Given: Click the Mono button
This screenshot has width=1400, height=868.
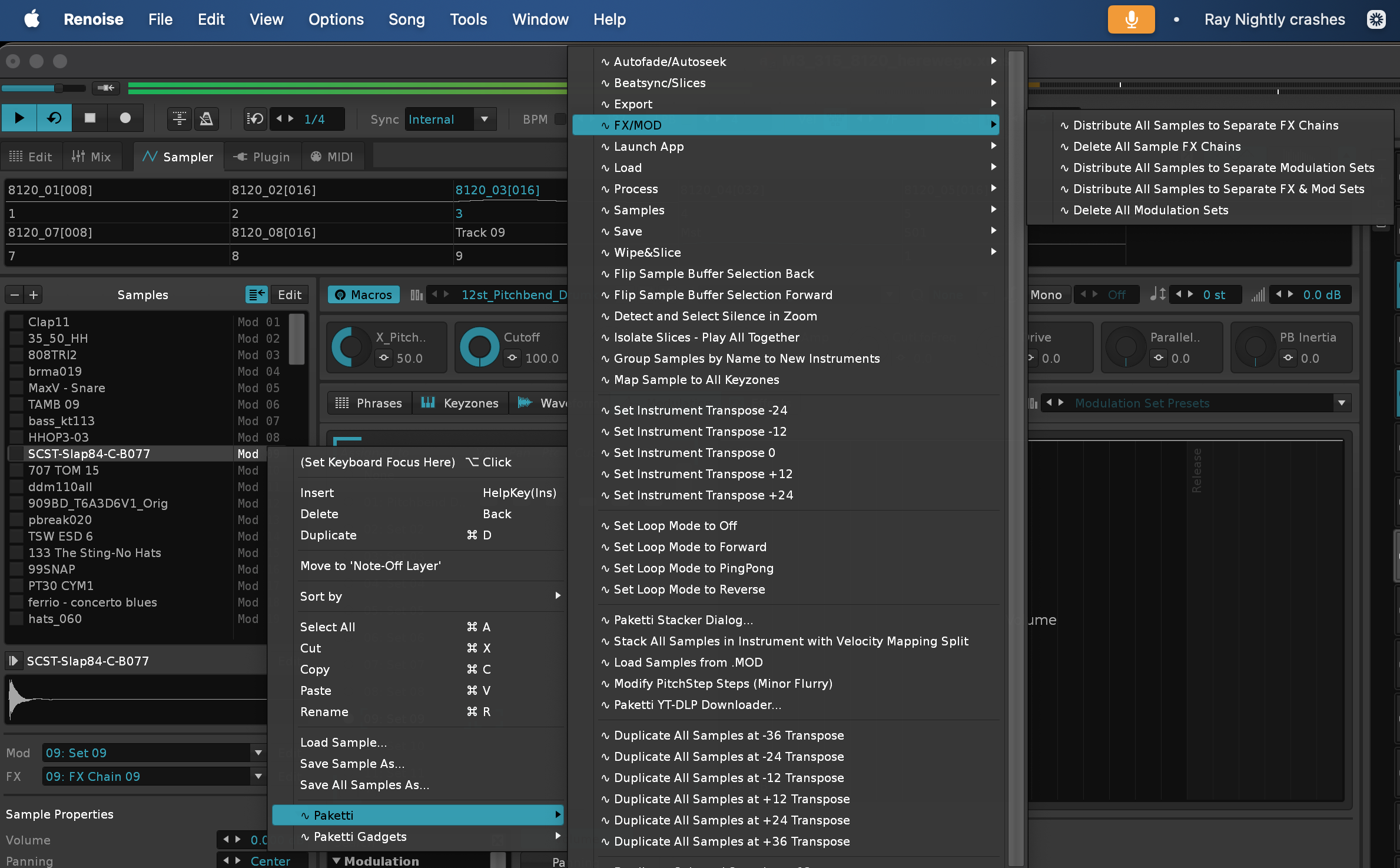Looking at the screenshot, I should coord(1046,294).
